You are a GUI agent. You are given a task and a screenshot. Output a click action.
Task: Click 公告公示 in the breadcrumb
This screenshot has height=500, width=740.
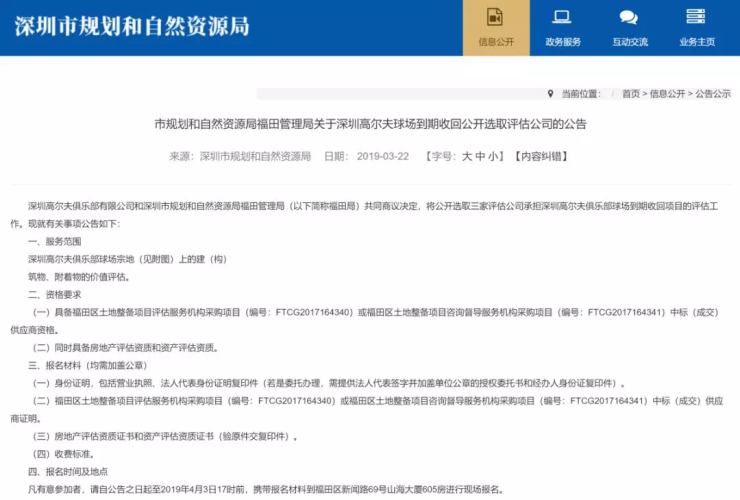(713, 94)
